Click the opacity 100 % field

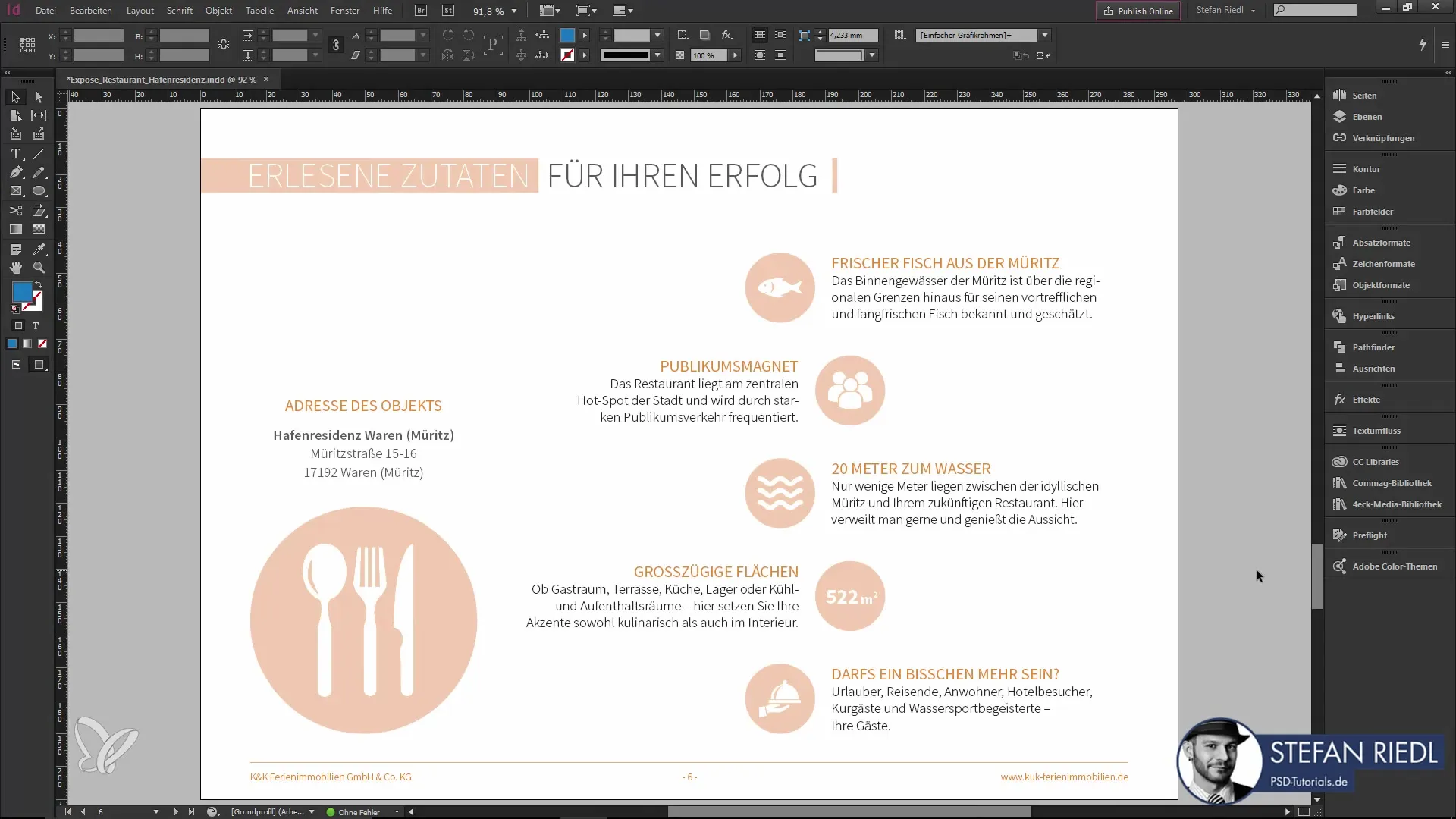(708, 55)
